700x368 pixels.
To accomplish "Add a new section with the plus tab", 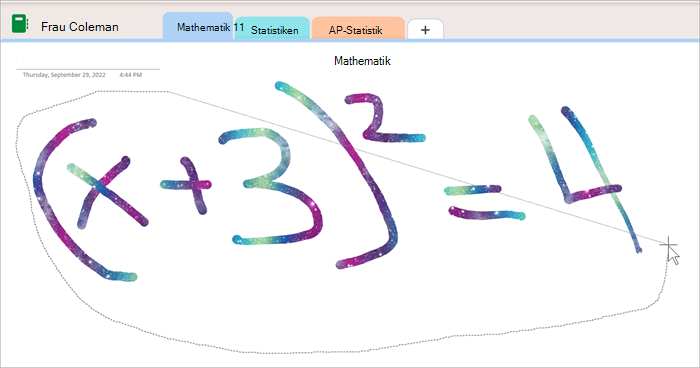I will coord(425,29).
